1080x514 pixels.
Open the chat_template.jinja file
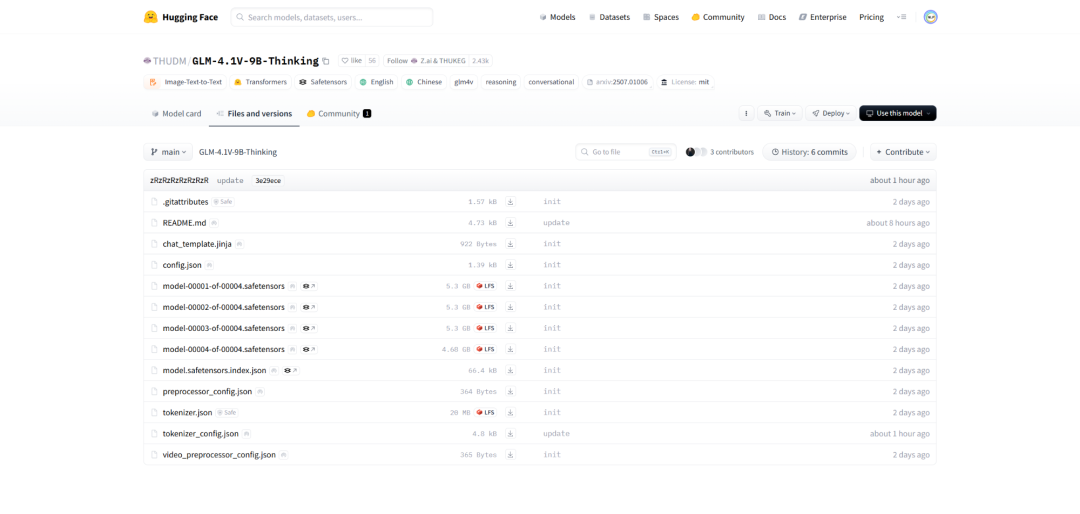tap(197, 244)
